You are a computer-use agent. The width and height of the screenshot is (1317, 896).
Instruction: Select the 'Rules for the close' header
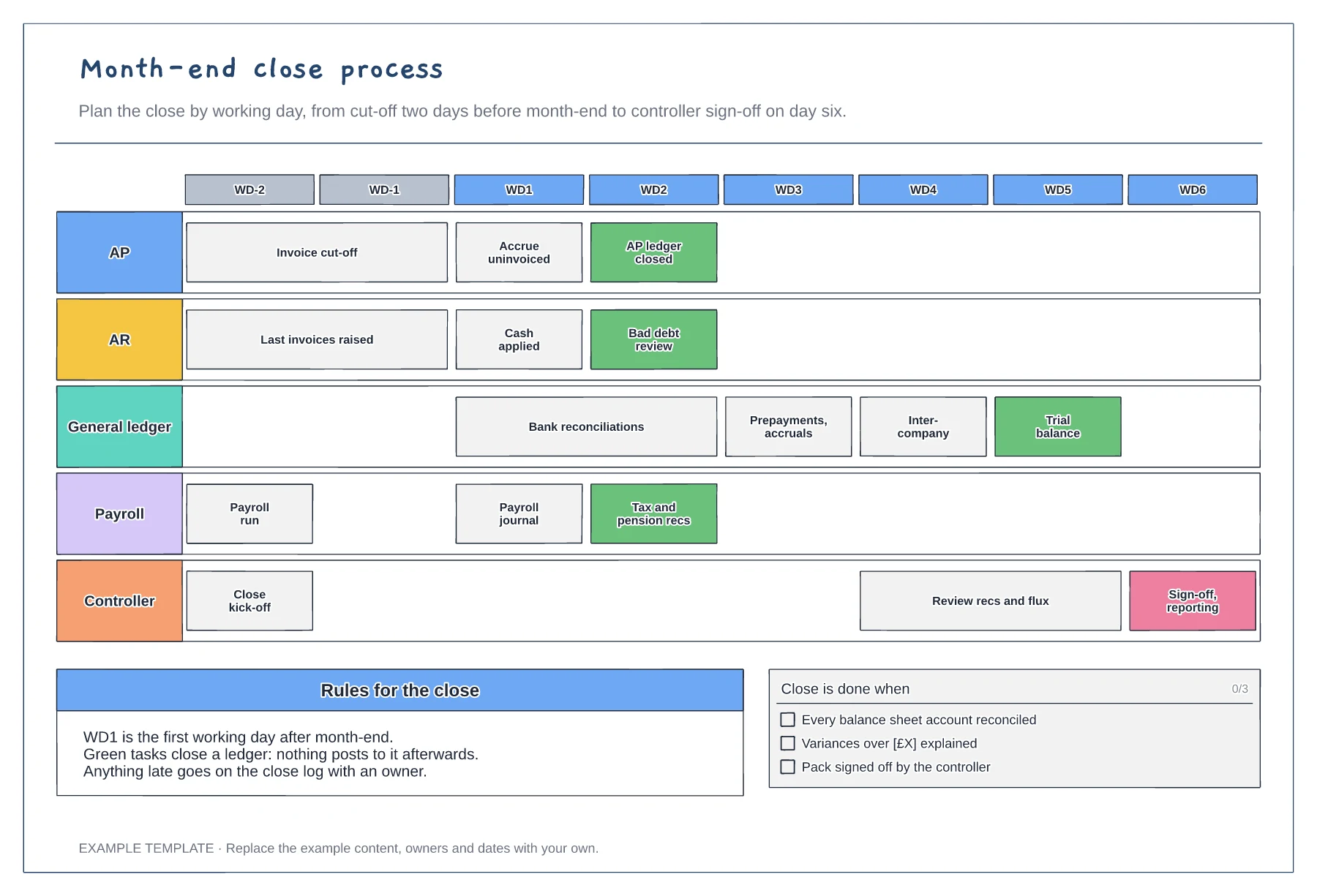(399, 690)
